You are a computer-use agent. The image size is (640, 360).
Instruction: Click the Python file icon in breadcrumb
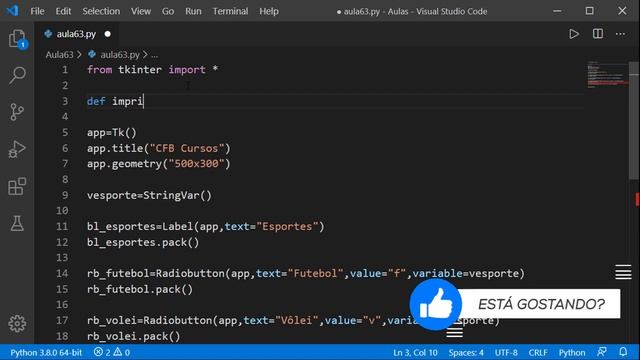point(92,54)
